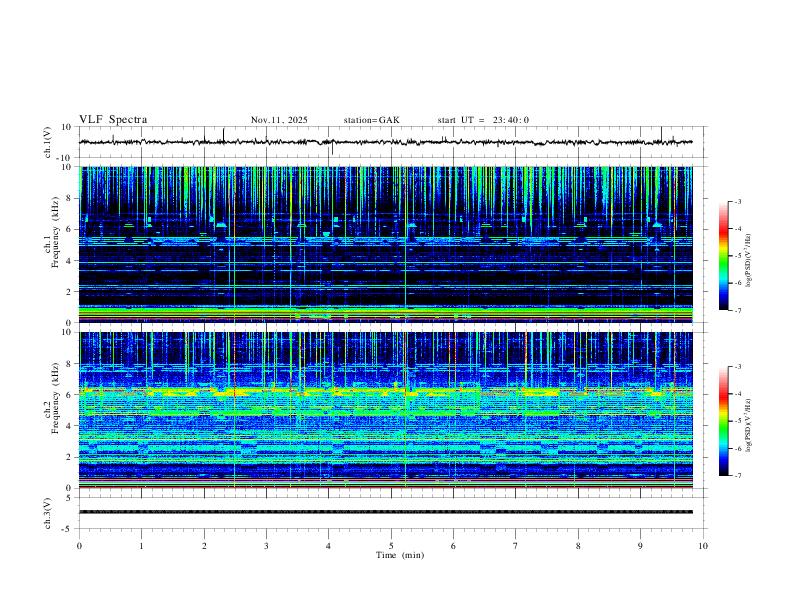Click the "station=GAK" label
Screen dimensions: 792x612
(372, 120)
